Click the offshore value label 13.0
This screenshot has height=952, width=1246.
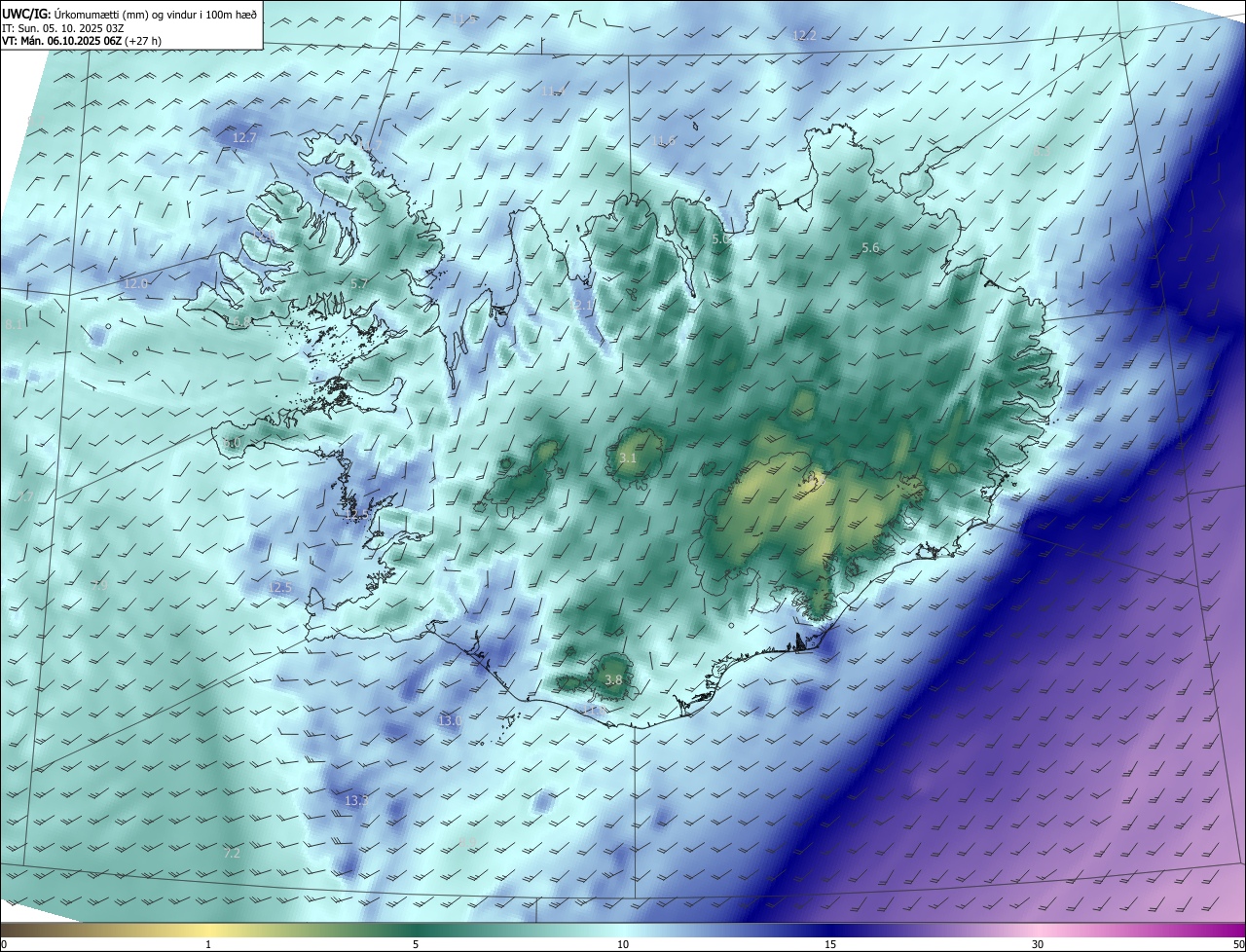[x=450, y=720]
